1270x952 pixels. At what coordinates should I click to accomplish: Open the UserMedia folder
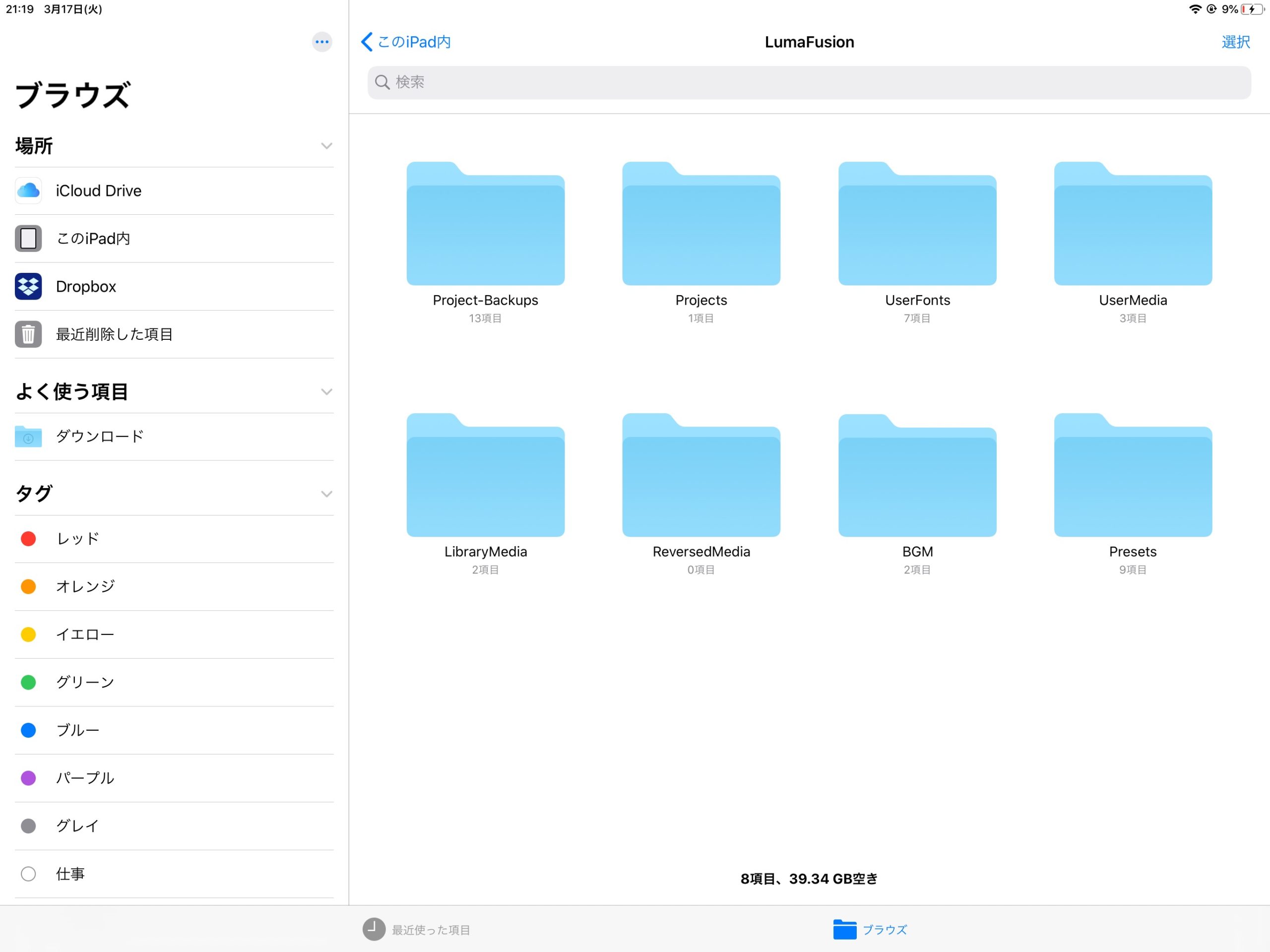pyautogui.click(x=1133, y=223)
